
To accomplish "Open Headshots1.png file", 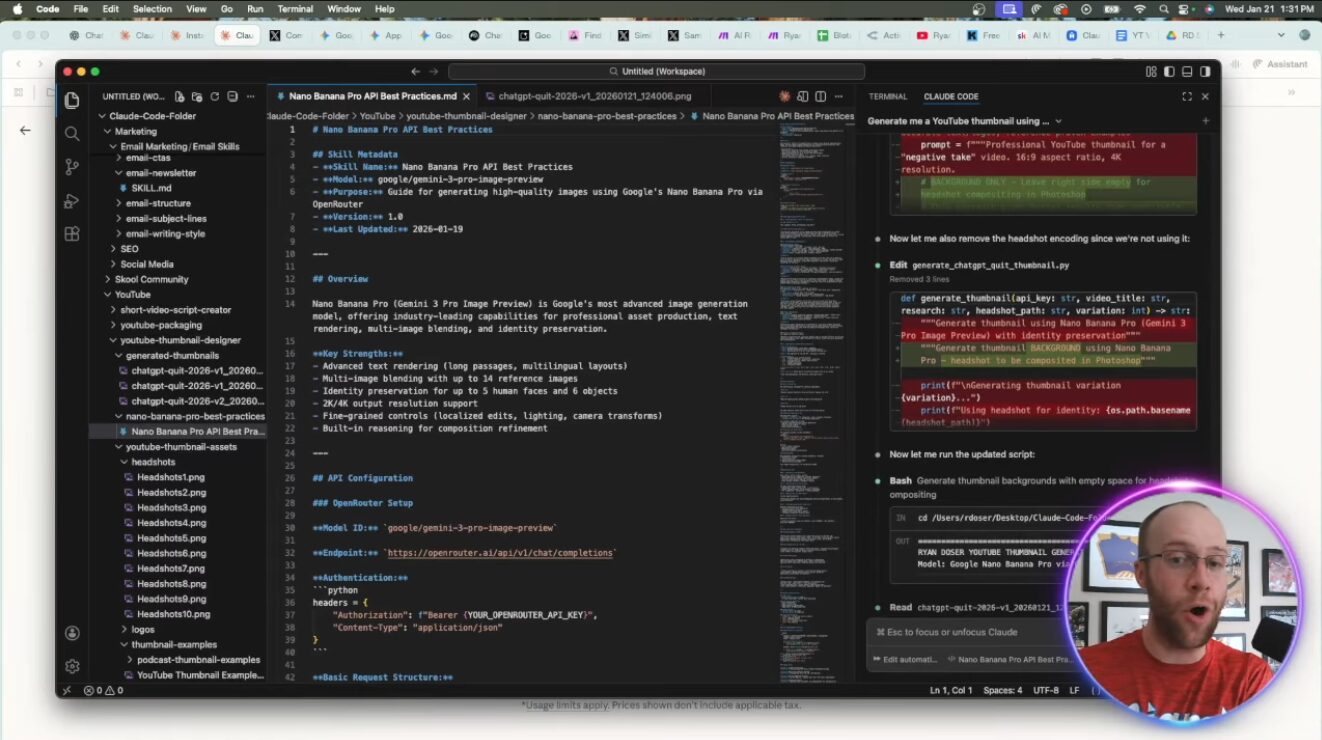I will point(172,477).
